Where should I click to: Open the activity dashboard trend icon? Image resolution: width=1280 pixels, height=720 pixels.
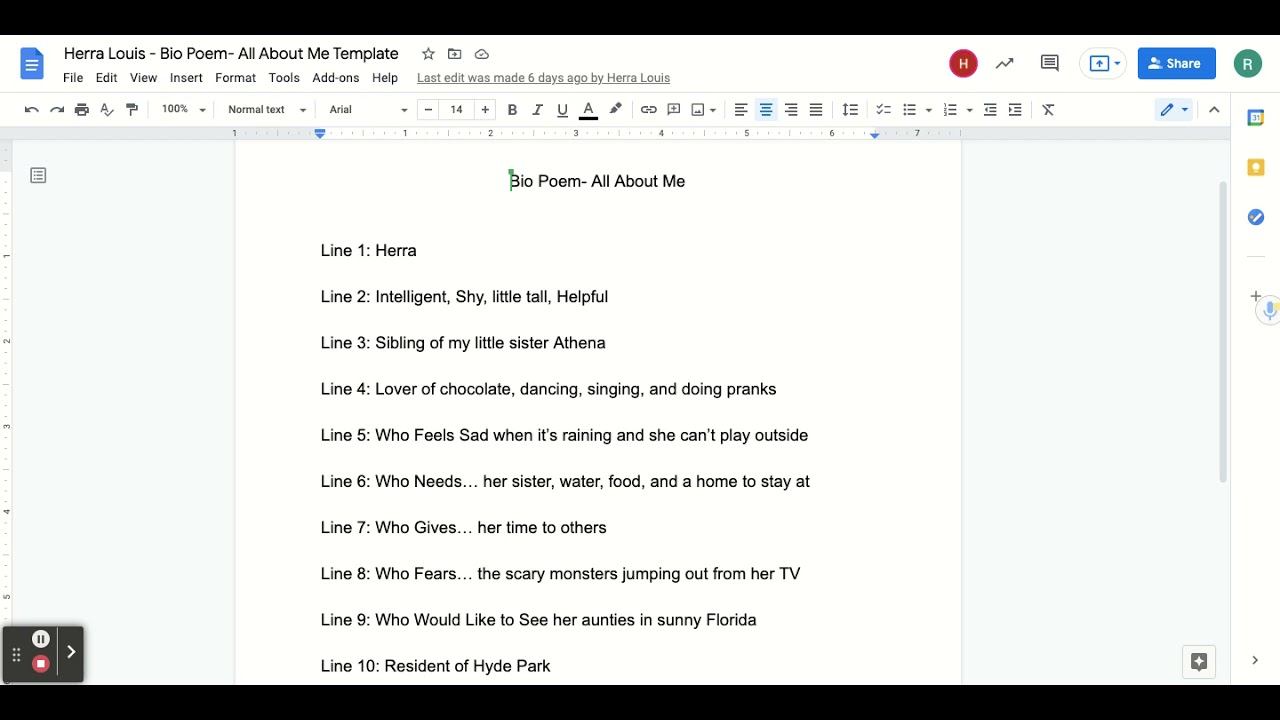tap(1005, 64)
